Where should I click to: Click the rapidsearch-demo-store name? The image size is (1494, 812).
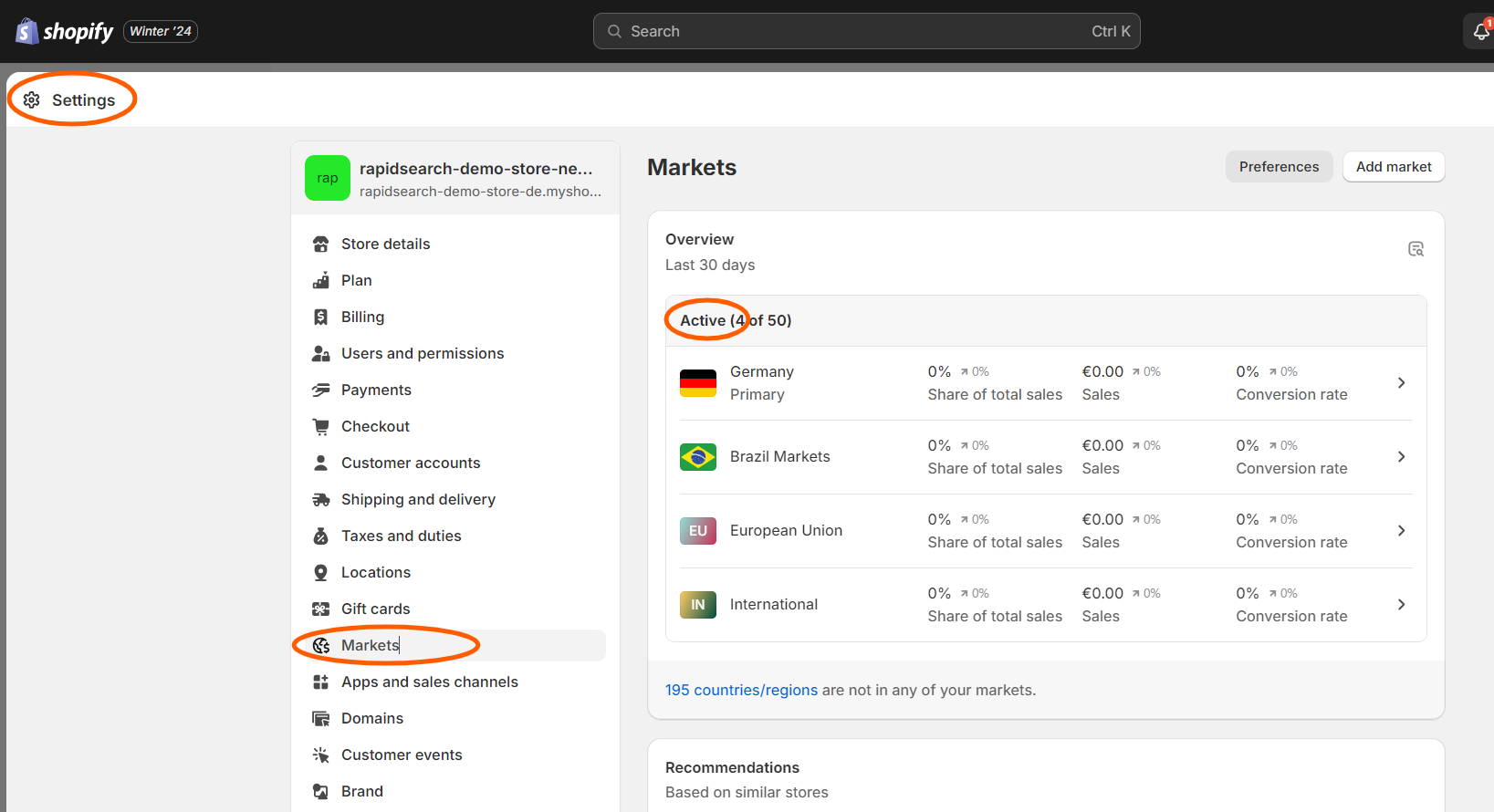coord(475,169)
